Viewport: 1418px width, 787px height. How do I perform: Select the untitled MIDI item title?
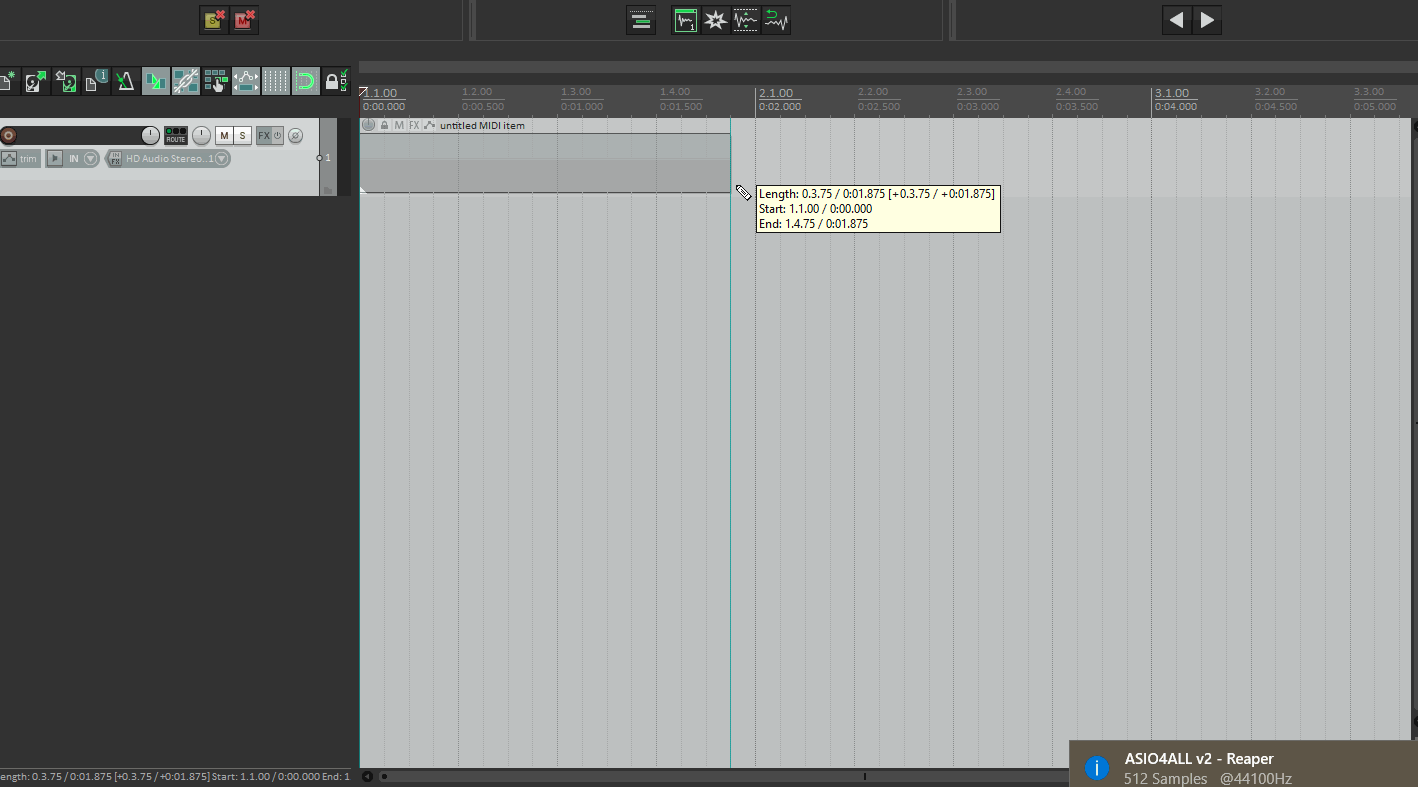click(x=482, y=125)
